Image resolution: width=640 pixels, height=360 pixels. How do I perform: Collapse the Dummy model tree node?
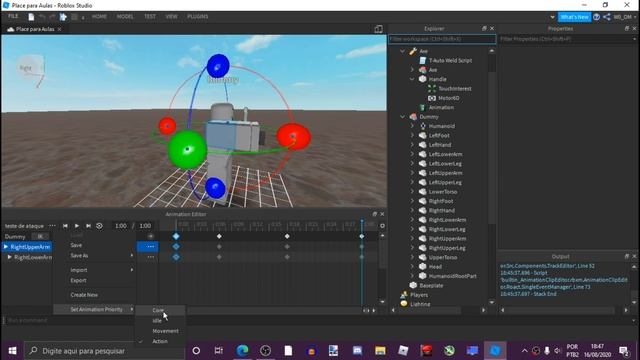(402, 117)
